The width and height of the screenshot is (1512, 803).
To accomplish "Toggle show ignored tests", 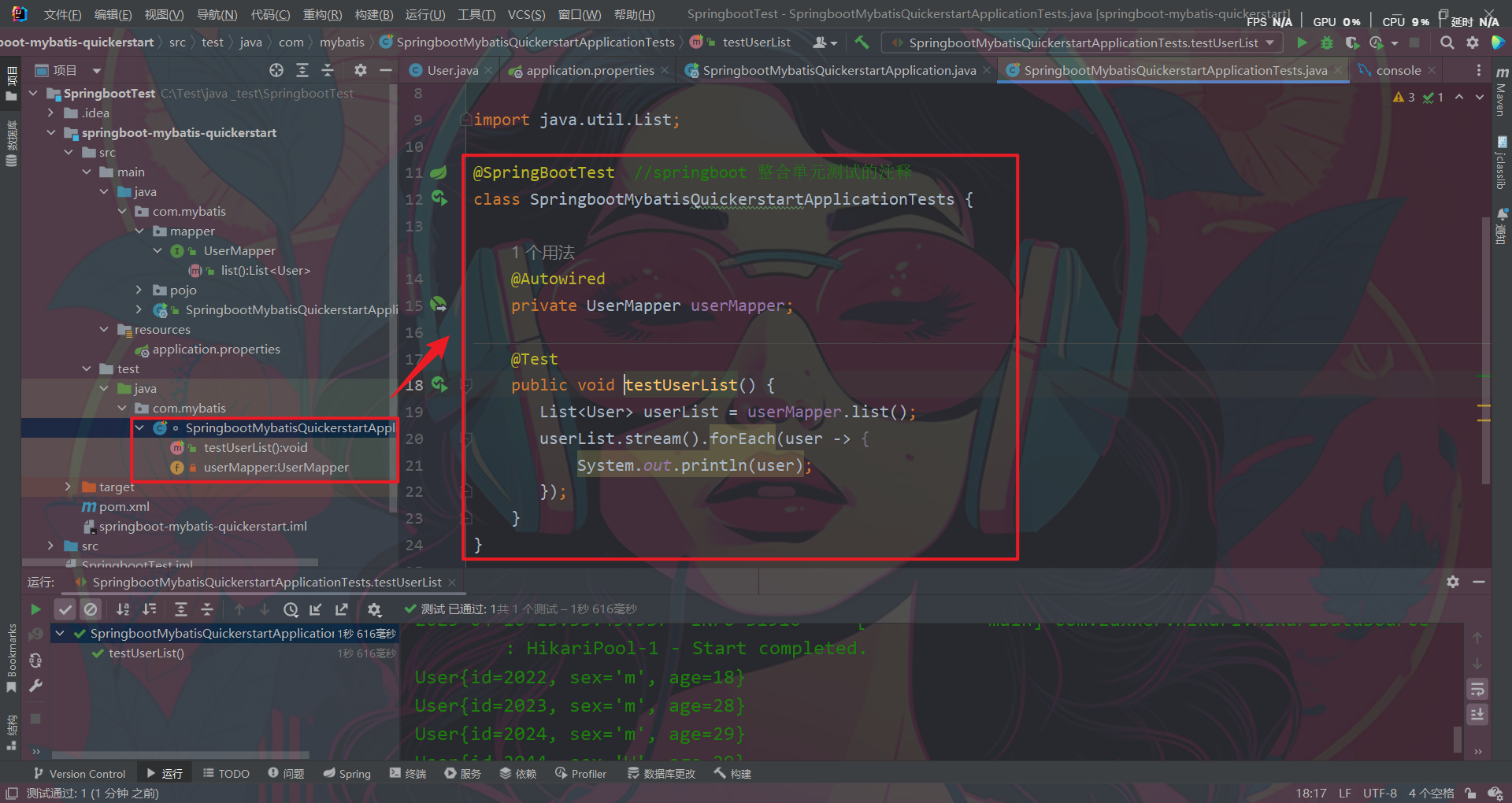I will click(91, 609).
